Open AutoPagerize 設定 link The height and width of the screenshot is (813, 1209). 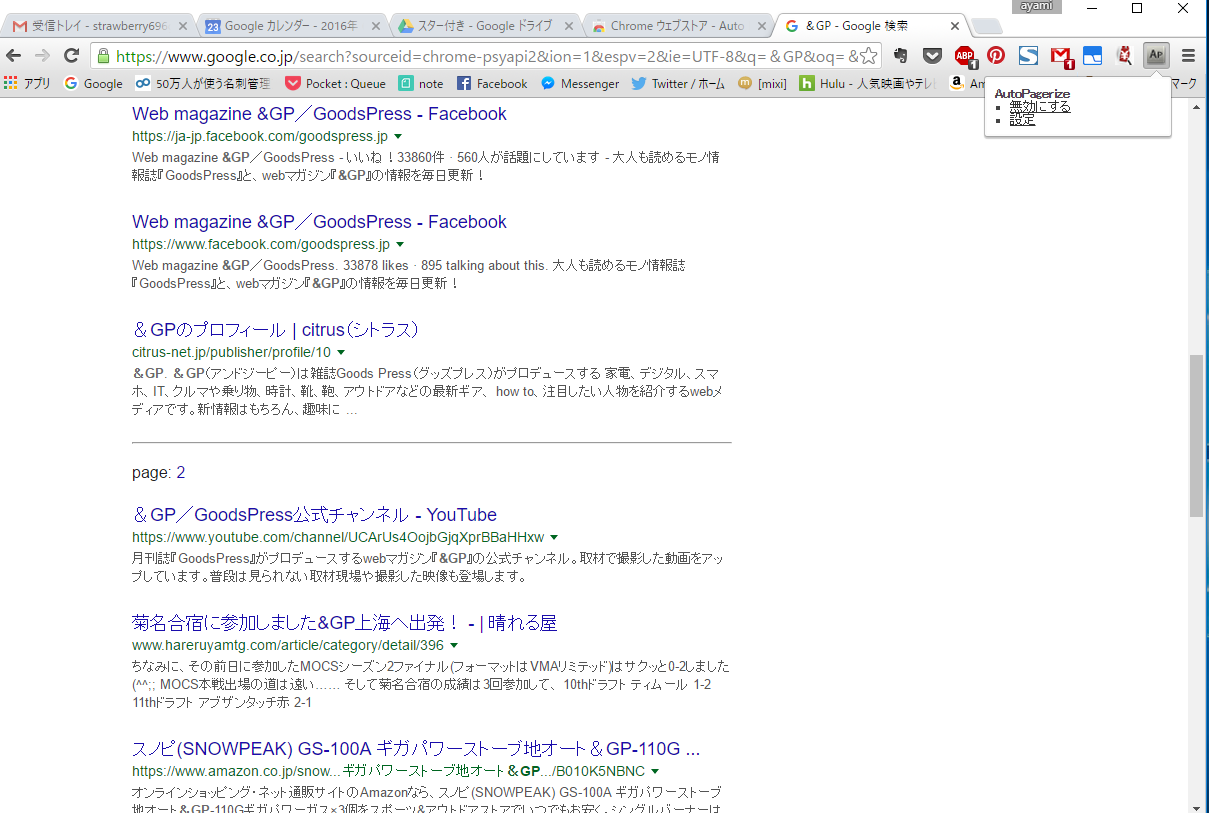point(1022,120)
